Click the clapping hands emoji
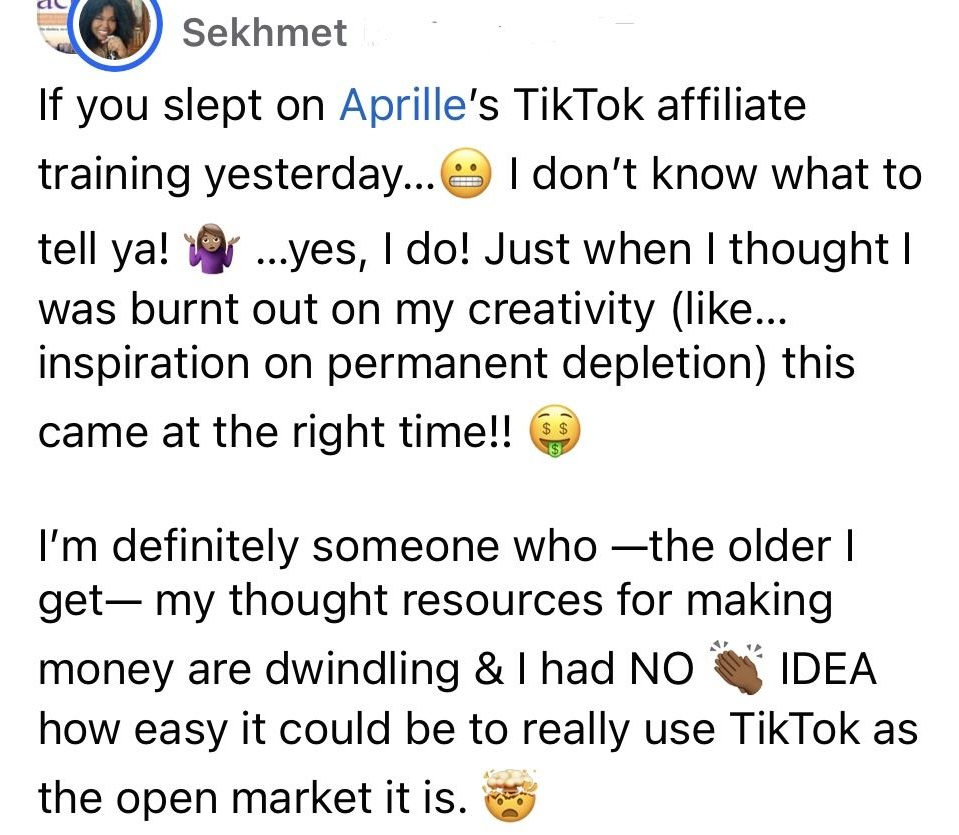Image resolution: width=959 pixels, height=835 pixels. pyautogui.click(x=739, y=668)
